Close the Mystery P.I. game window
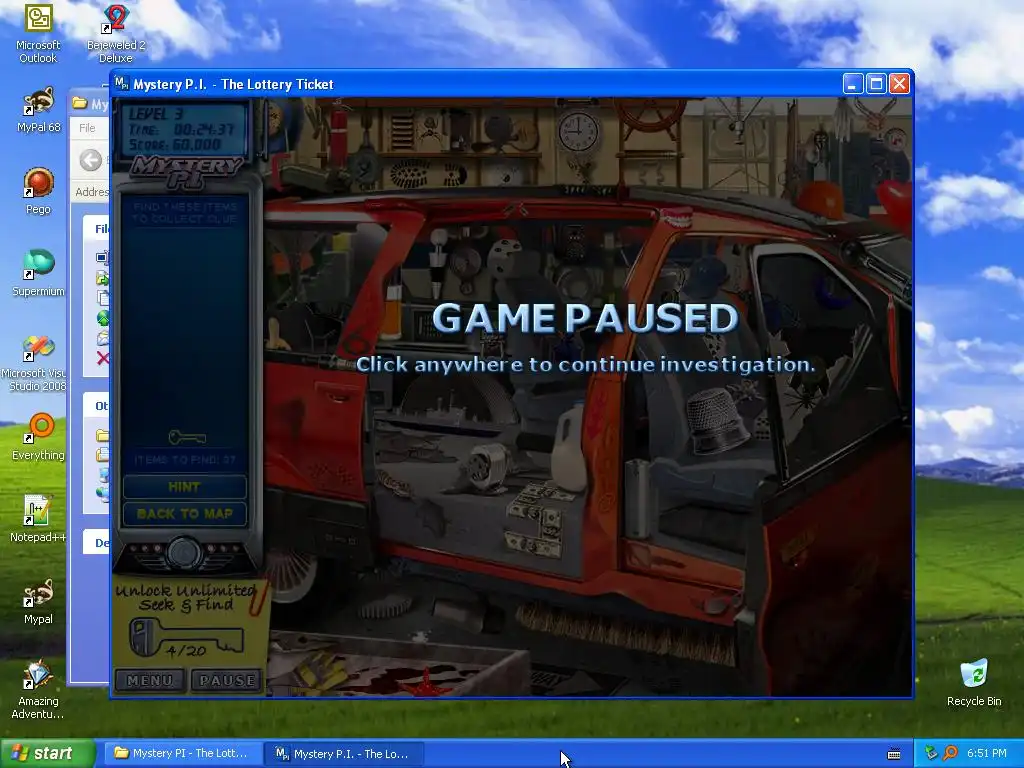The width and height of the screenshot is (1024, 768). [899, 84]
